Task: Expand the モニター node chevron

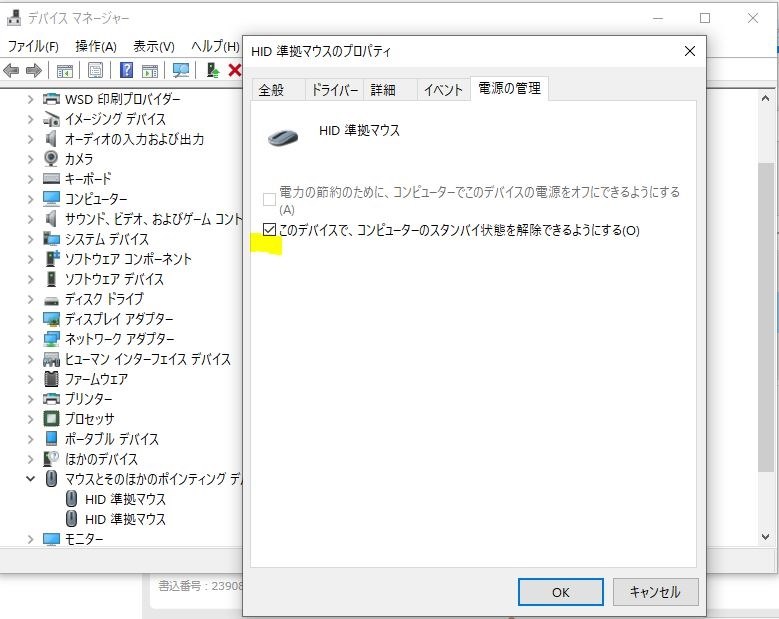Action: click(30, 539)
